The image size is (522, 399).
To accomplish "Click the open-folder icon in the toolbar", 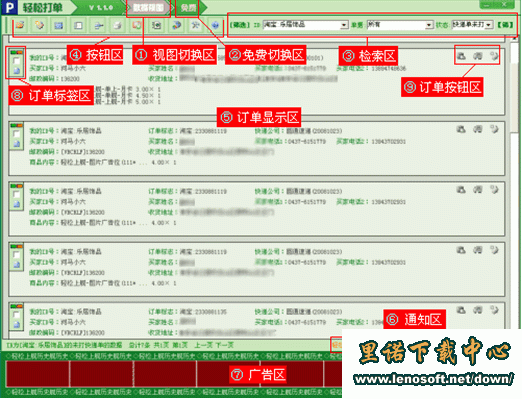I will [20, 25].
